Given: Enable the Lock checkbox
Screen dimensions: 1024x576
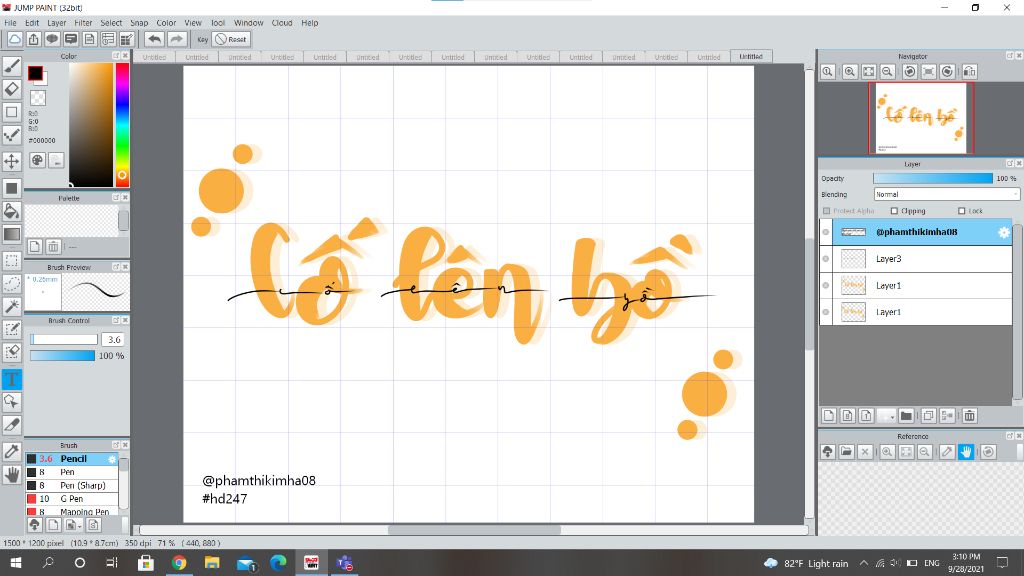Looking at the screenshot, I should pos(961,211).
